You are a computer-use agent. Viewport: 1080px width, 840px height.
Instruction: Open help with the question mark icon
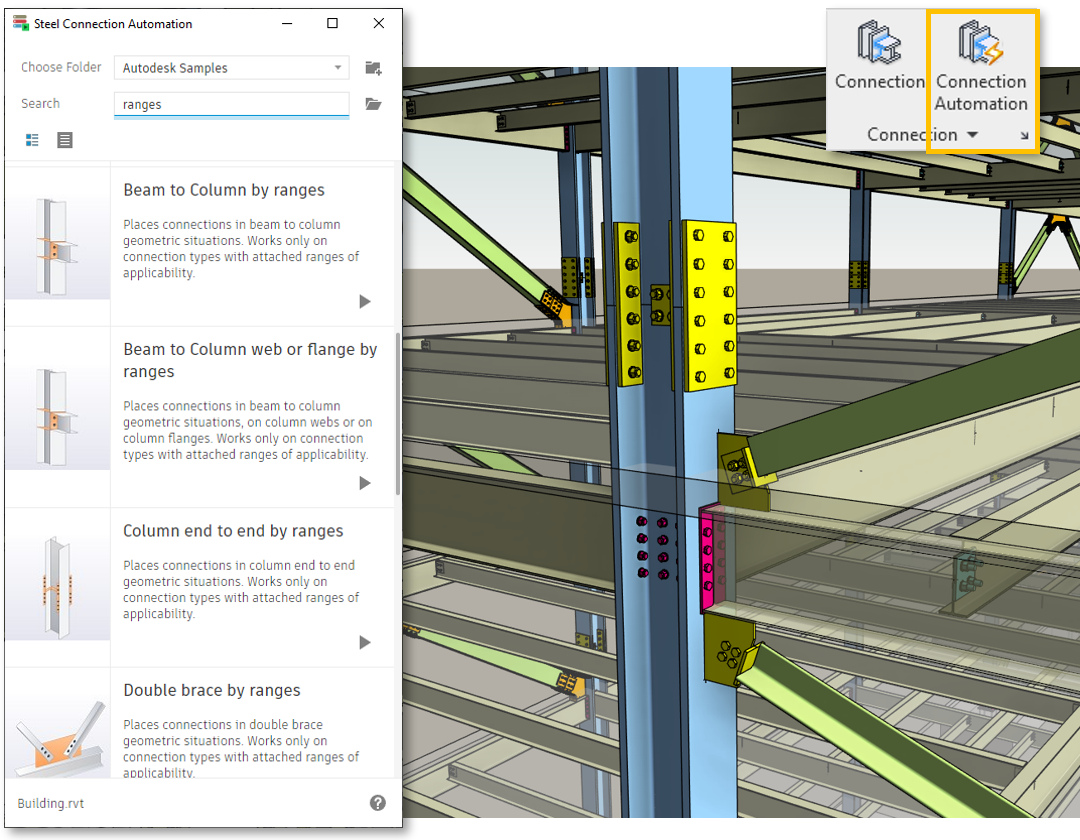(377, 803)
